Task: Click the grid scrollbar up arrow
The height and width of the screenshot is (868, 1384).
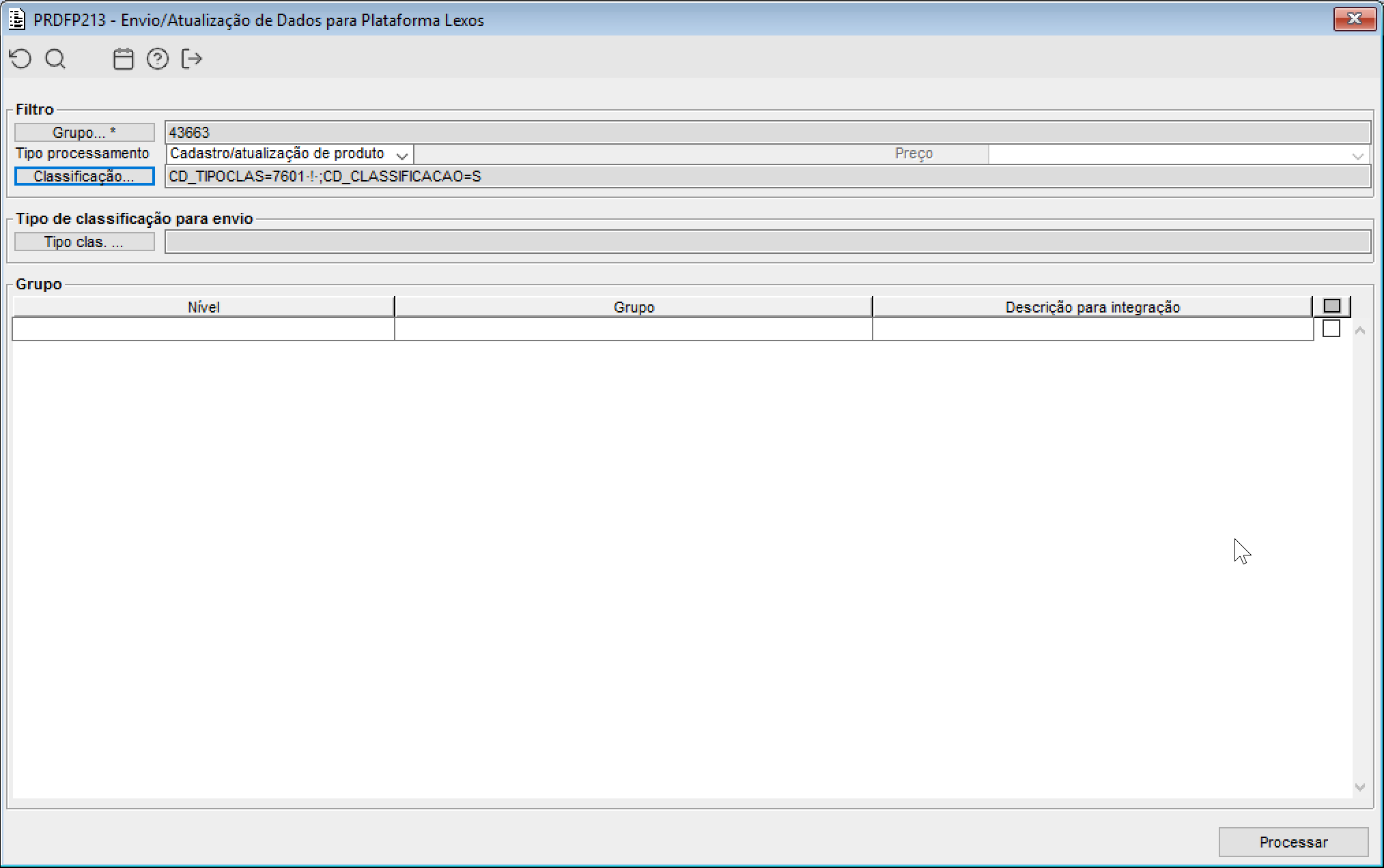Action: coord(1359,331)
